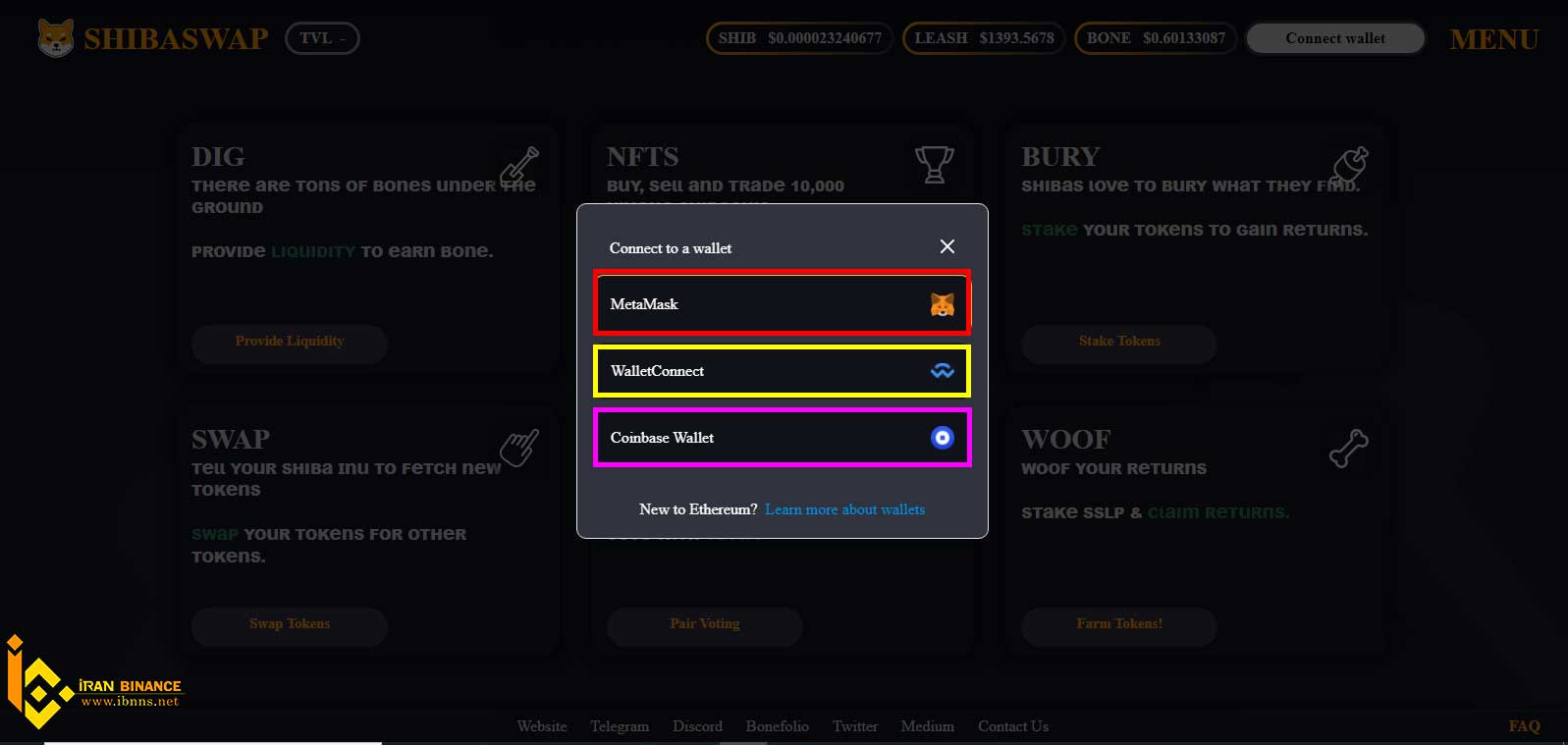
Task: Choose the MetaMask wallet option
Action: 782,304
